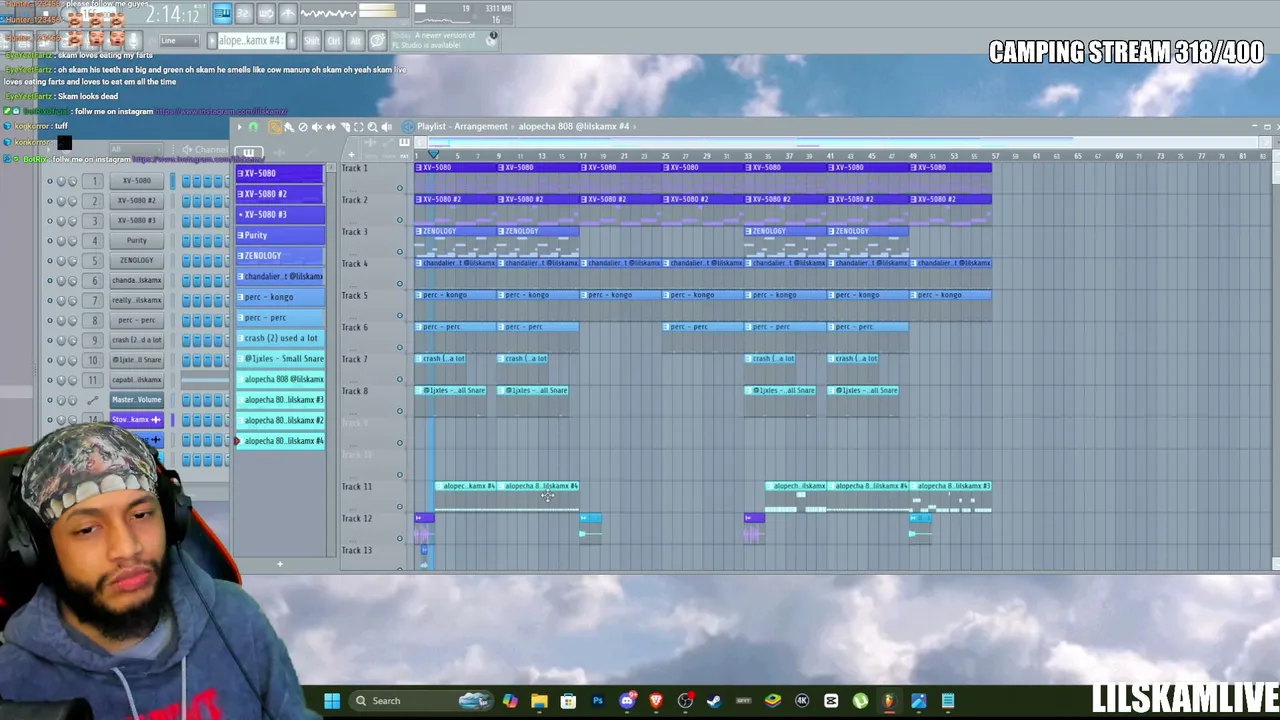Select the ZENOLOGY pattern in picker

tap(280, 256)
